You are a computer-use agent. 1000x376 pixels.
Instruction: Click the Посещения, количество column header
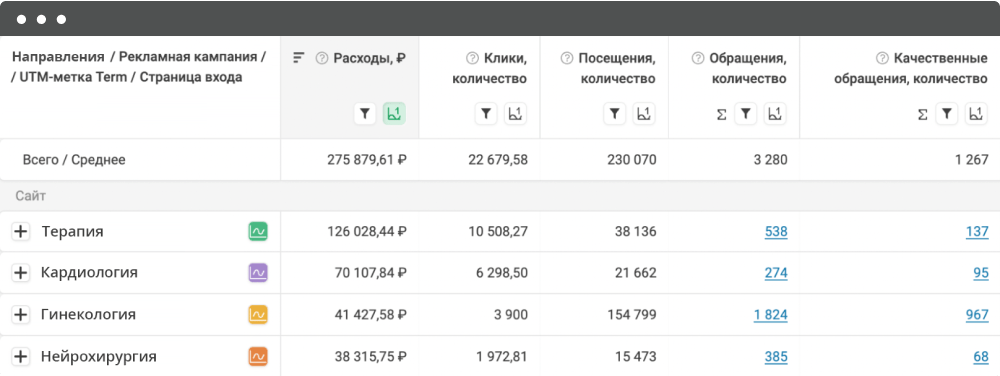click(617, 69)
